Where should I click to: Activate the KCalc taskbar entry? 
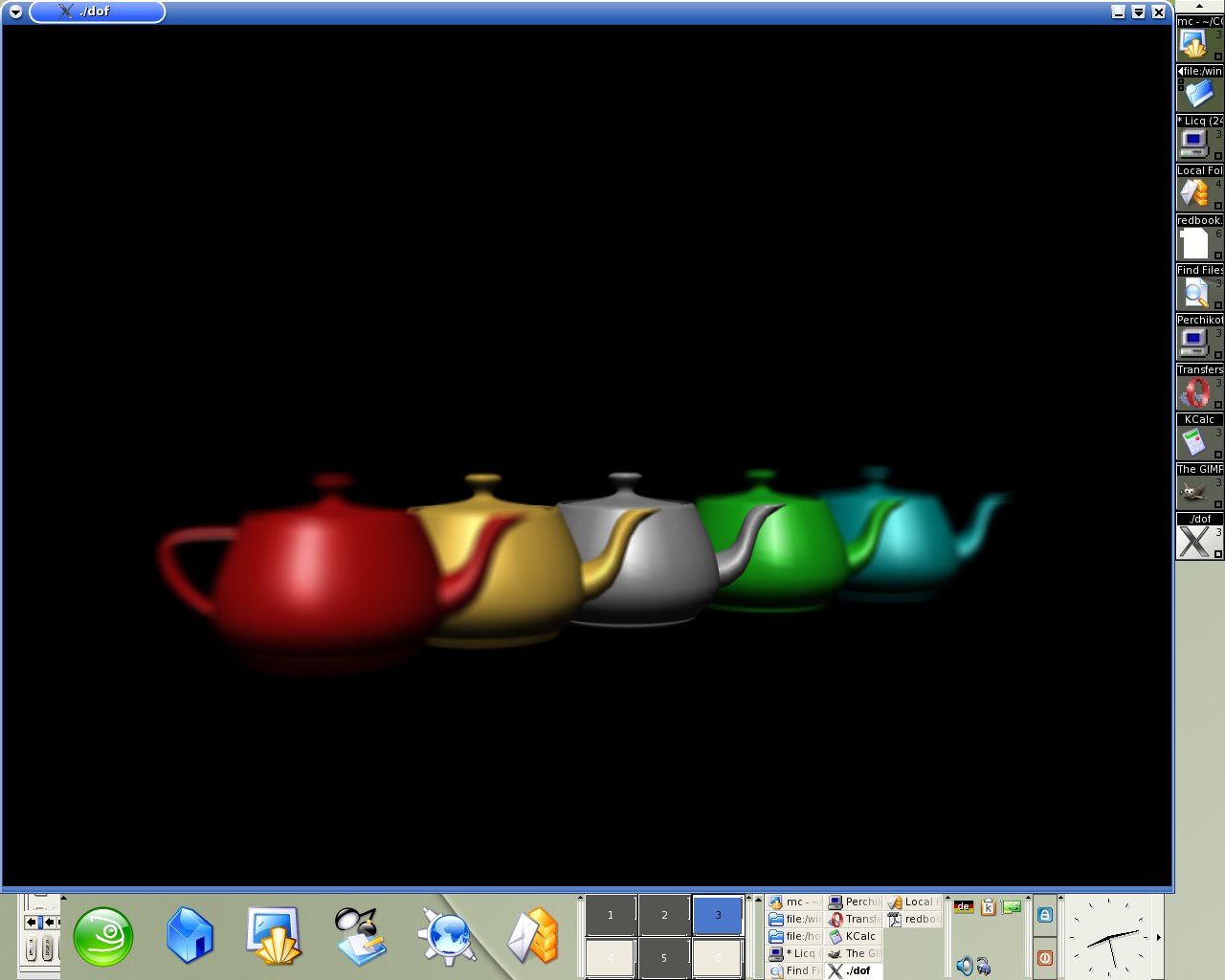click(854, 937)
